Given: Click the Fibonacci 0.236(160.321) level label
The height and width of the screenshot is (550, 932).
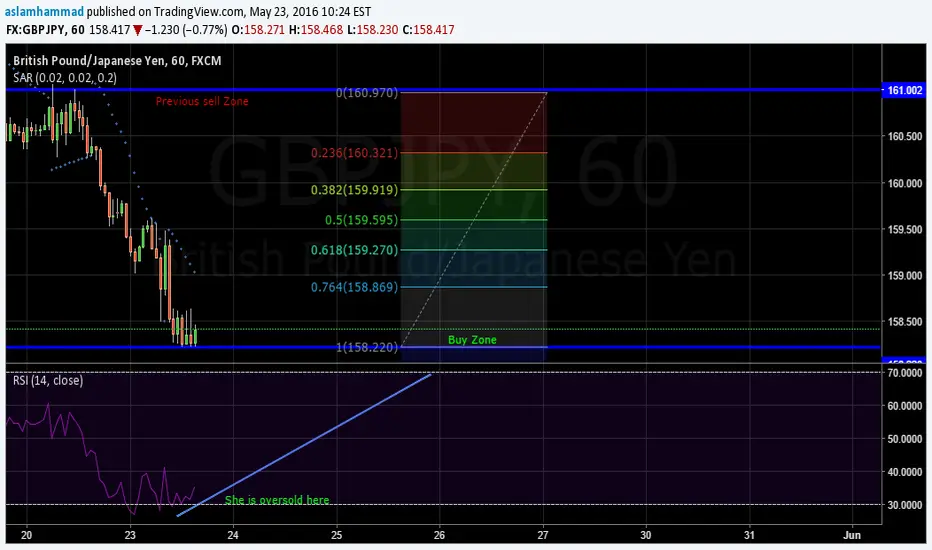Looking at the screenshot, I should point(354,153).
